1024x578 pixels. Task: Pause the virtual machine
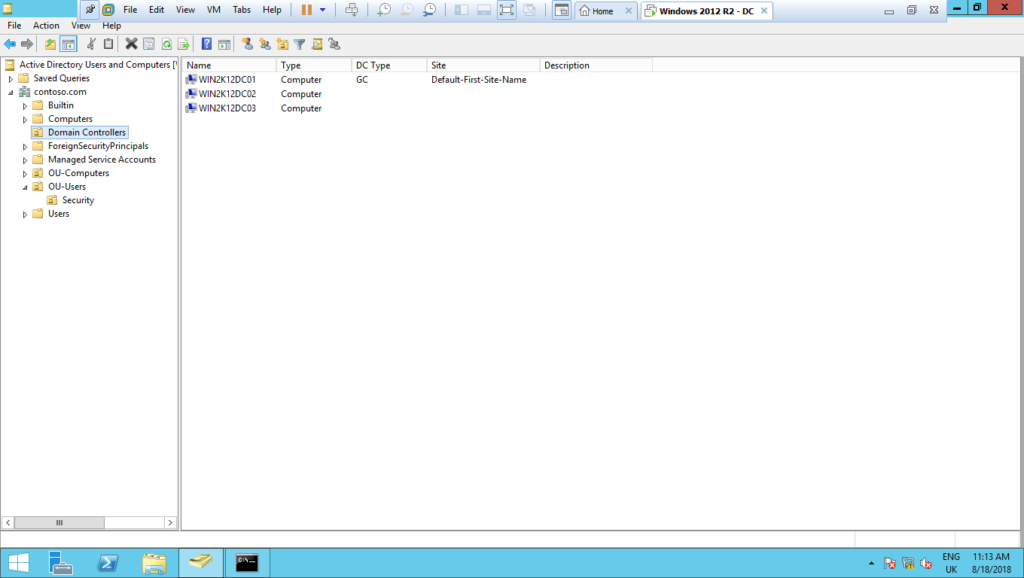(x=306, y=10)
